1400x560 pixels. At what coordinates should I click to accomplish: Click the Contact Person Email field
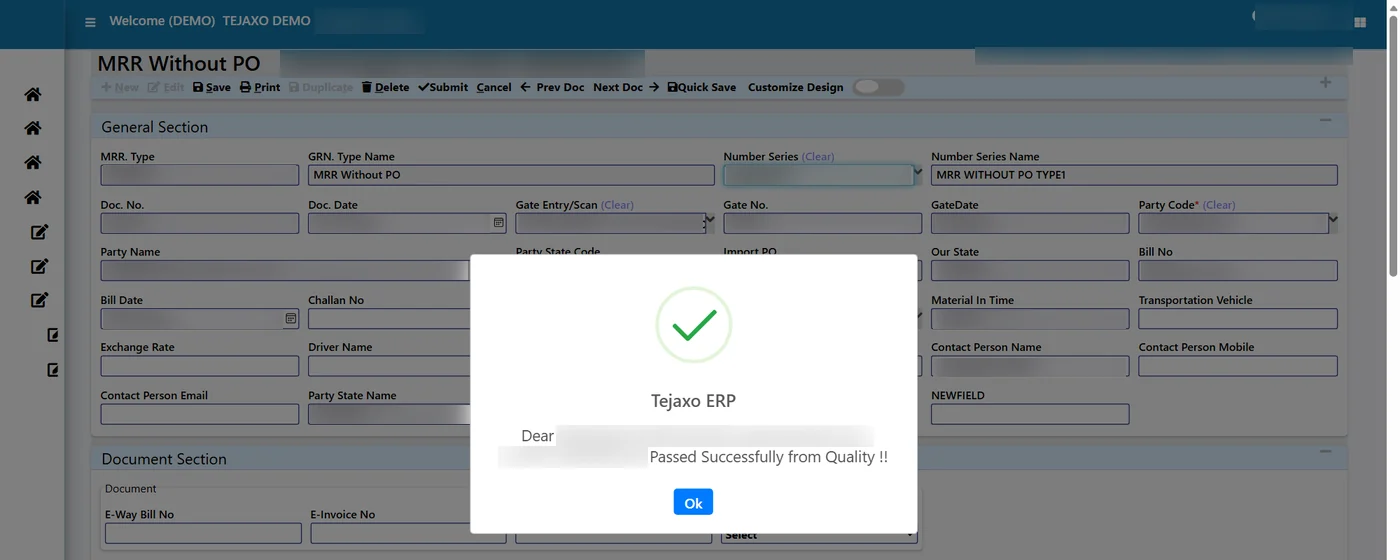[x=200, y=414]
